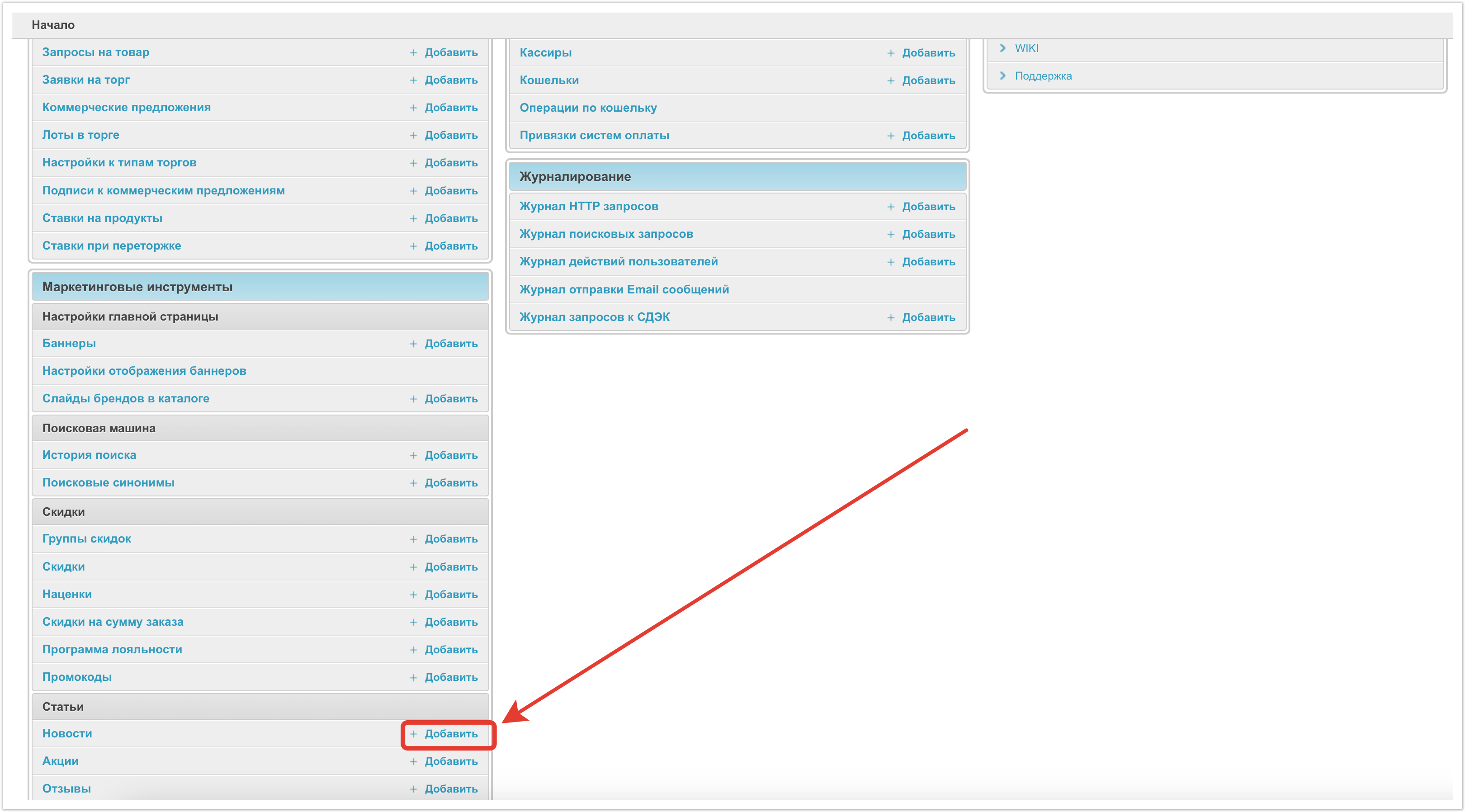This screenshot has width=1465, height=812.
Task: Open Журнал отправки Email сообщений
Action: click(x=624, y=289)
